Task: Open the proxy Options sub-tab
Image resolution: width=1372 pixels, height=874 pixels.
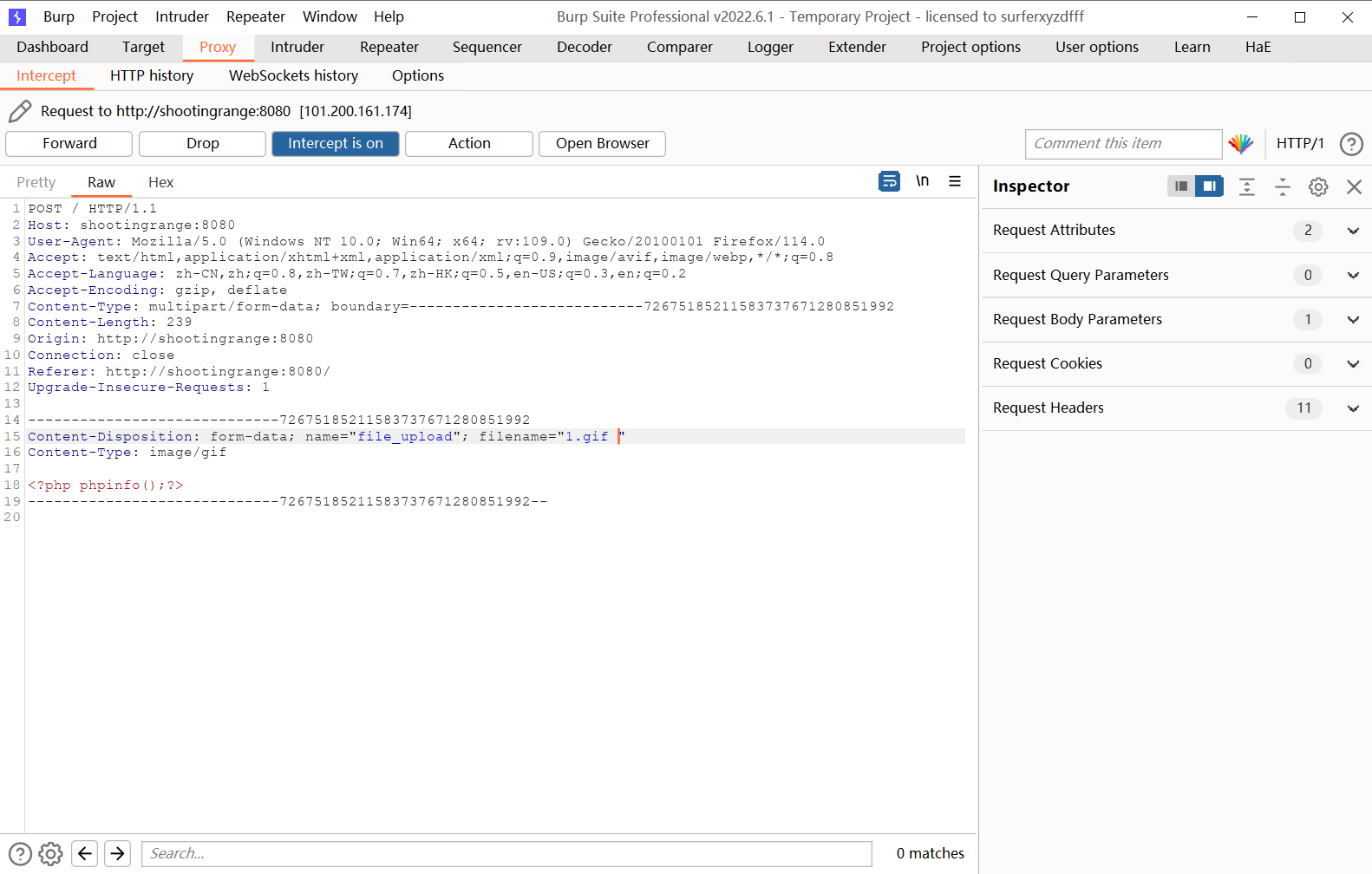Action: [x=418, y=75]
